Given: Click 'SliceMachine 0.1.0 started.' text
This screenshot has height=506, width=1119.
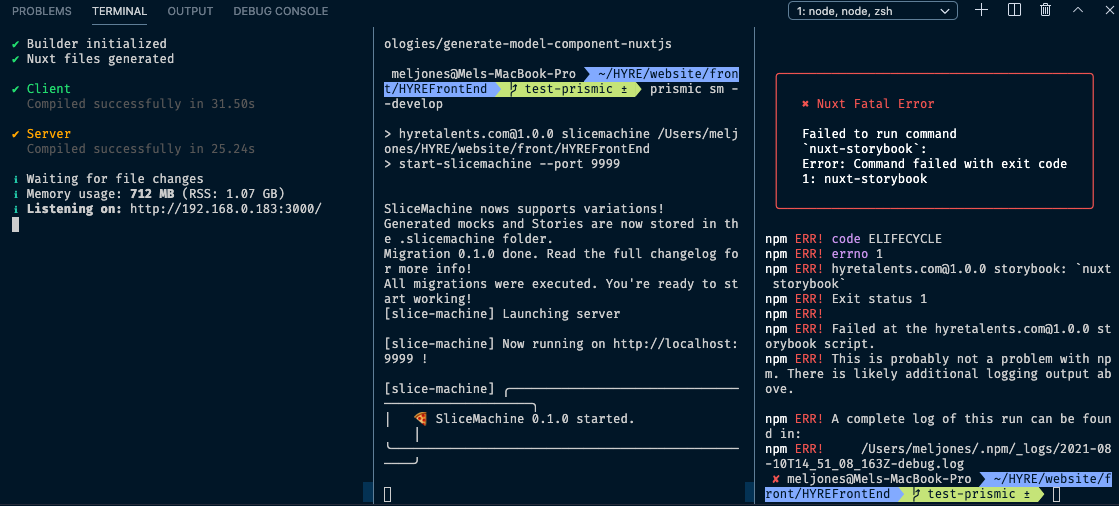Looking at the screenshot, I should pyautogui.click(x=535, y=419).
